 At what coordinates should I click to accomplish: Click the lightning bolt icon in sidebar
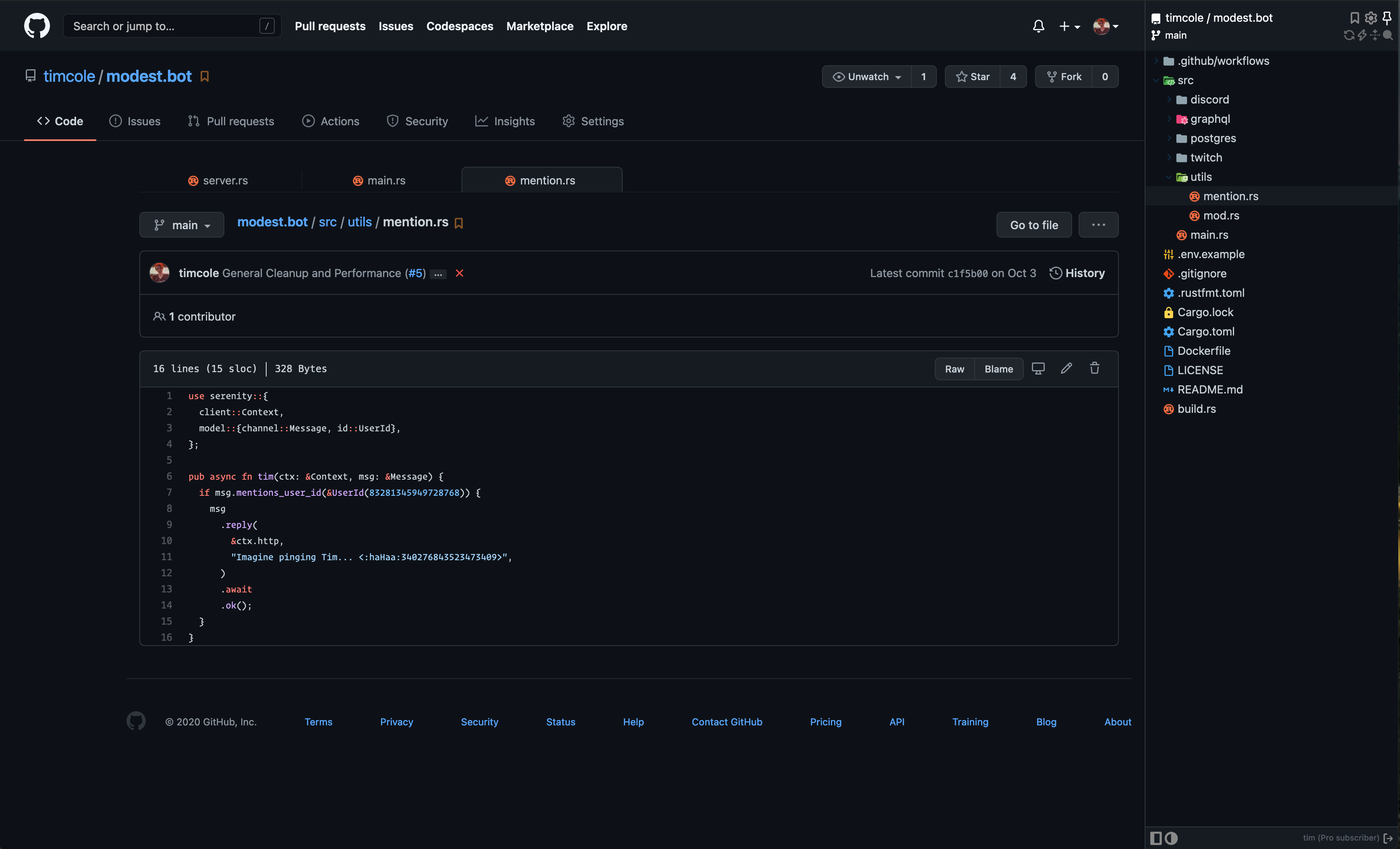1362,35
